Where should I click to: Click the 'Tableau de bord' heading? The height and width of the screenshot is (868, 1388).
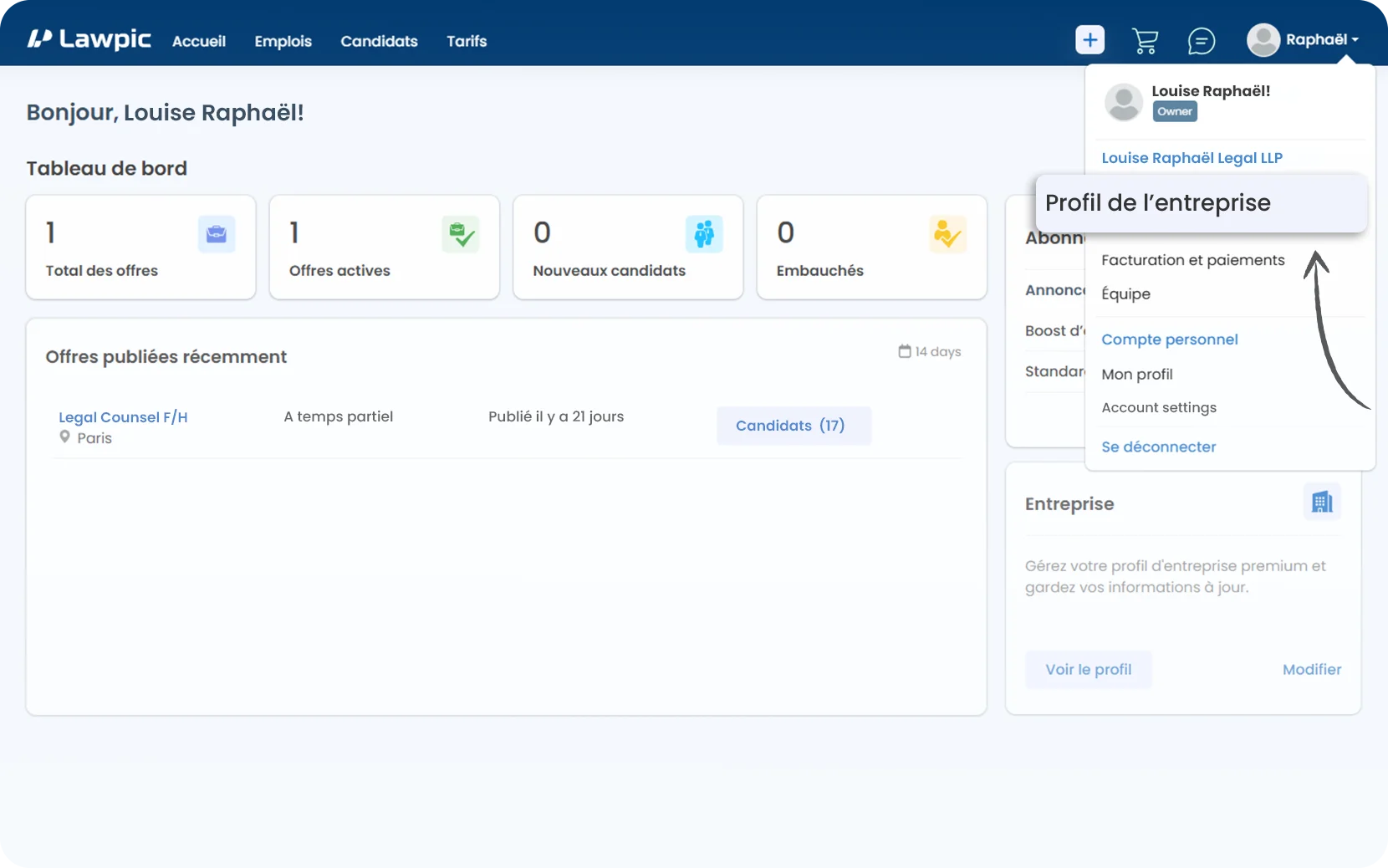coord(106,168)
